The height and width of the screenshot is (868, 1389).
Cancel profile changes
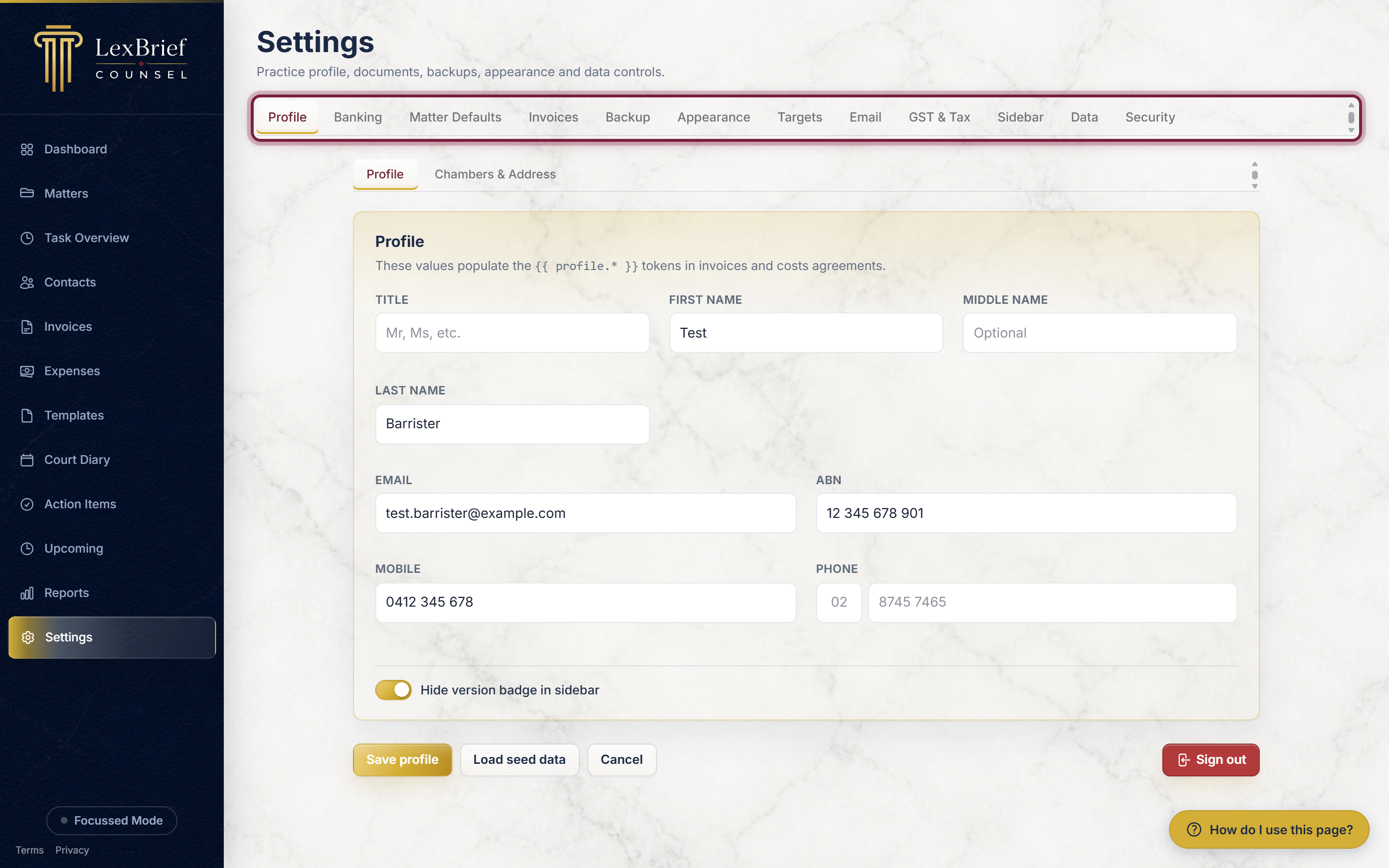point(621,759)
